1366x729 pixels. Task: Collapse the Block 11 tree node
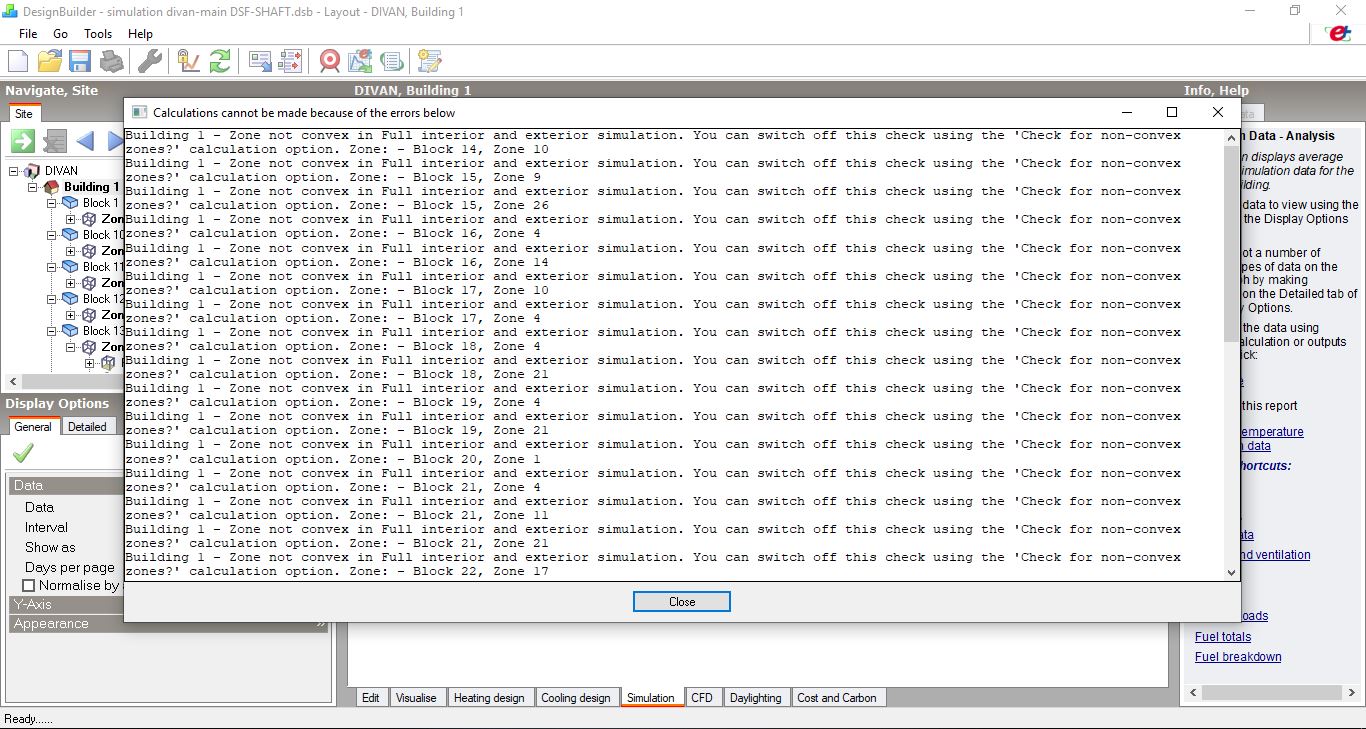52,267
